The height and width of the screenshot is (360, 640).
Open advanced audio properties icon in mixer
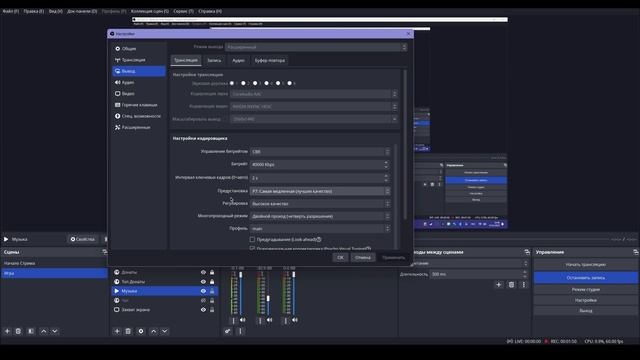click(x=227, y=331)
